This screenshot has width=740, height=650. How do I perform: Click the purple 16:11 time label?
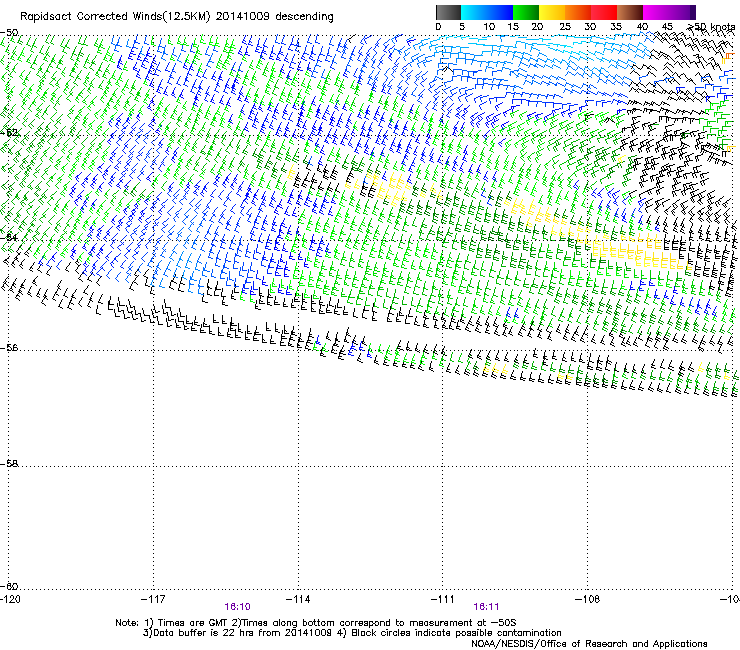(x=486, y=607)
